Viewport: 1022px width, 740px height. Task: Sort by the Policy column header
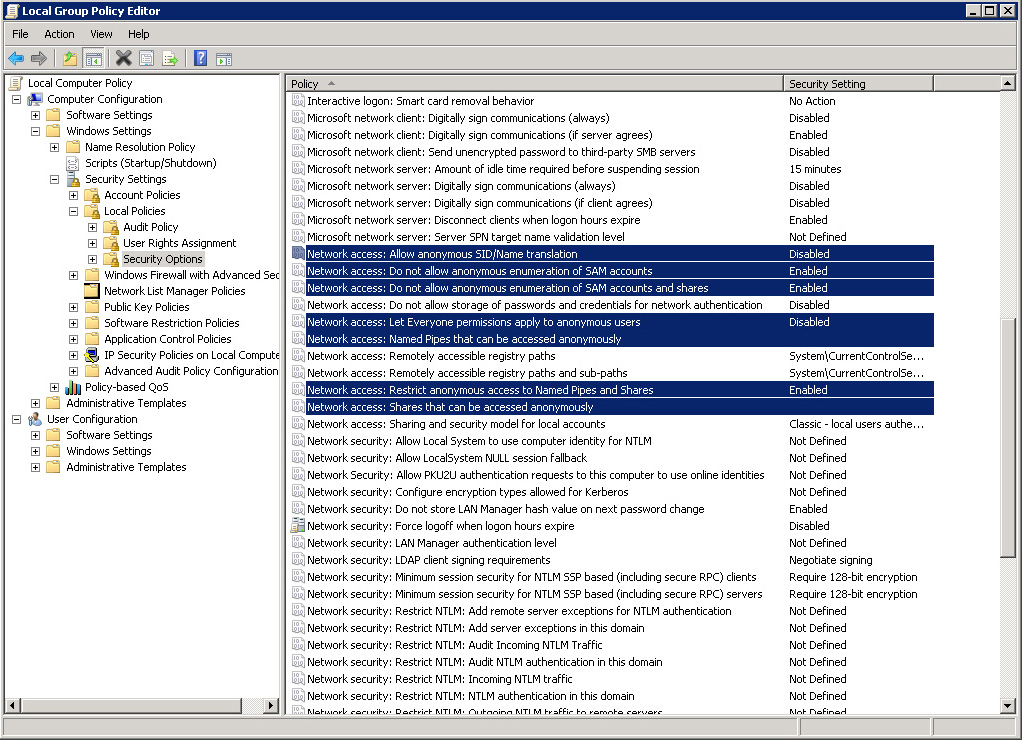[x=534, y=83]
